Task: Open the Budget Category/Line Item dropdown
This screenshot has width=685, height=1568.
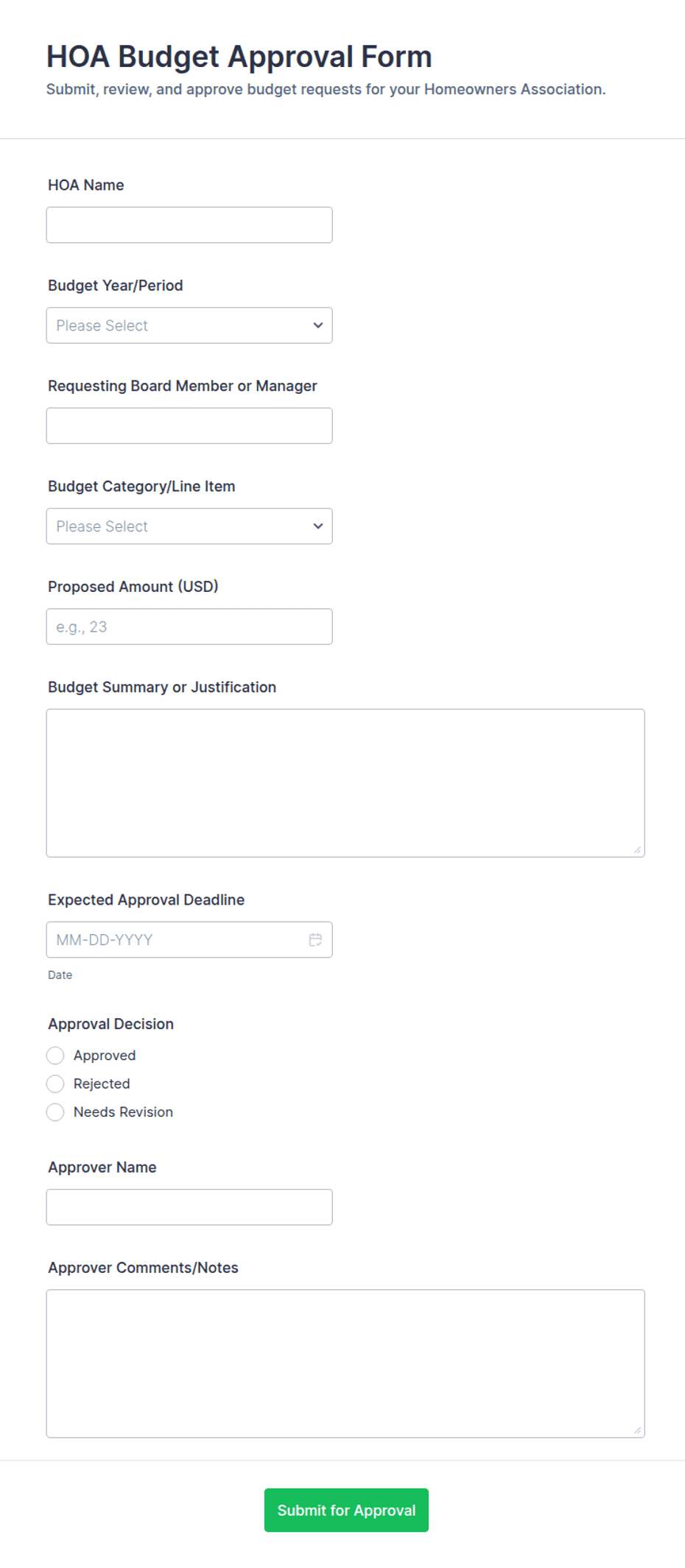Action: pyautogui.click(x=189, y=526)
